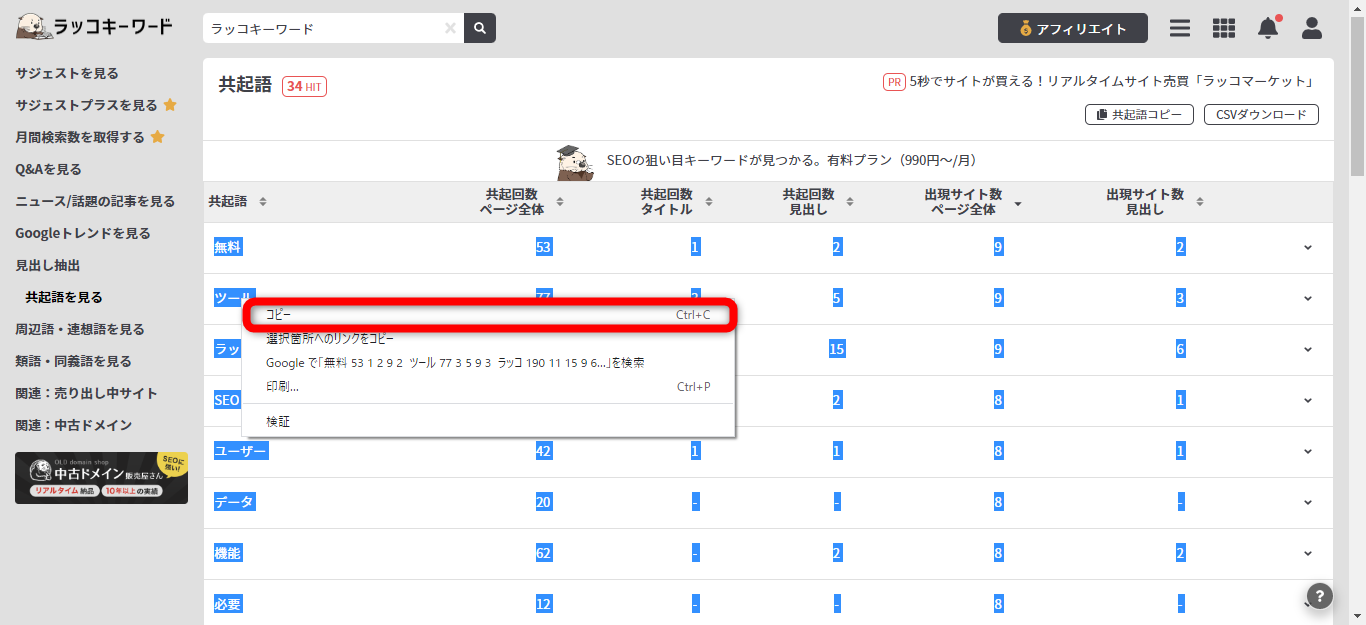Expand the 無料 row chevron
The height and width of the screenshot is (625, 1366).
click(x=1308, y=248)
